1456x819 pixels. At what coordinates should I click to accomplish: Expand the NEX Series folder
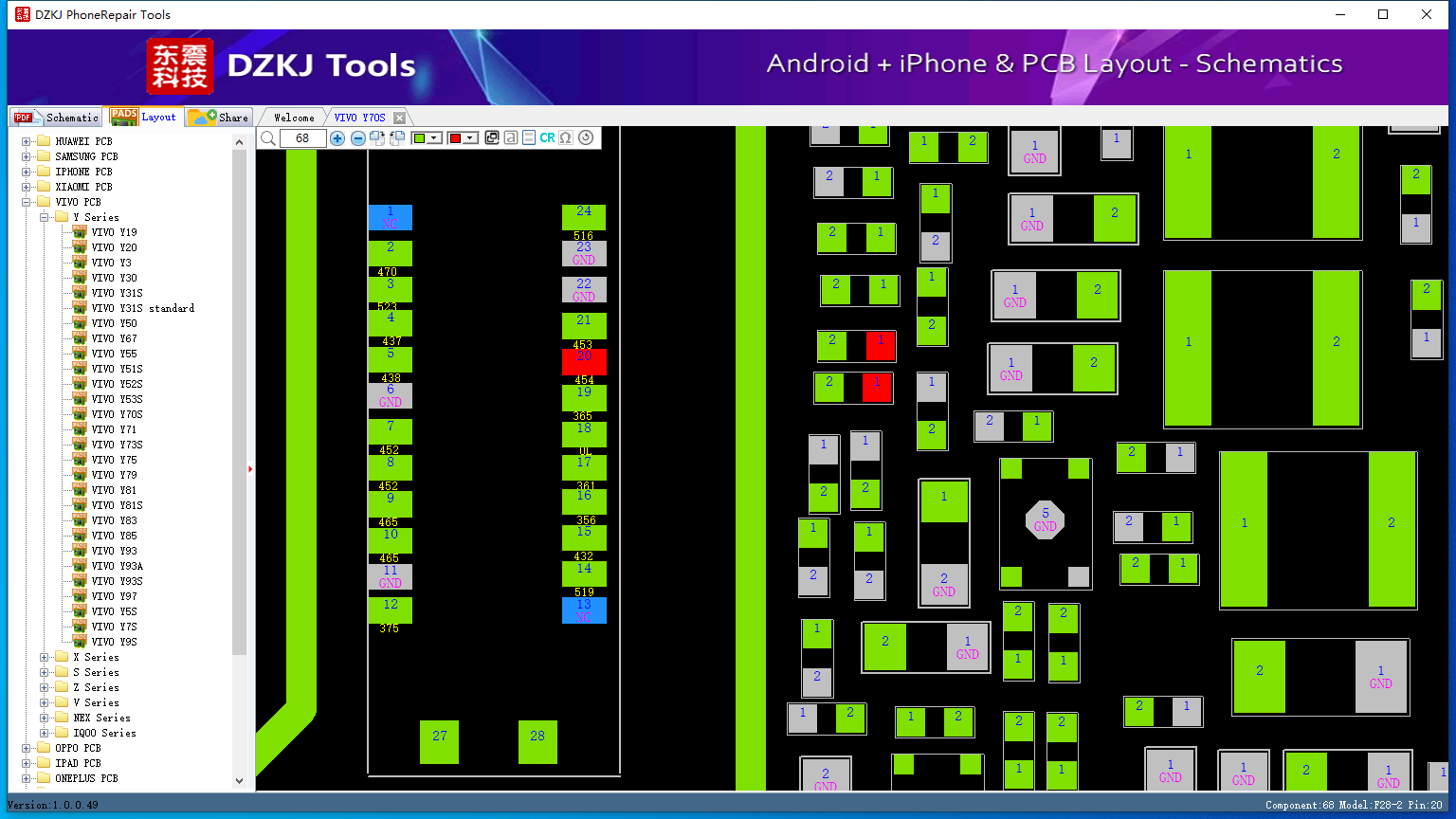click(x=45, y=718)
